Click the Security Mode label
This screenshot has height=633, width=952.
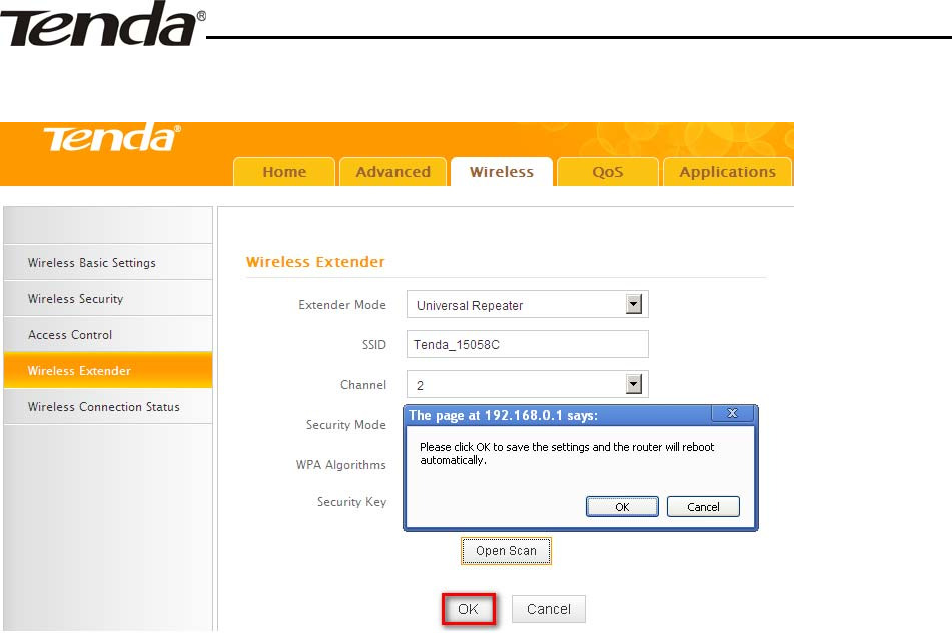tap(345, 425)
